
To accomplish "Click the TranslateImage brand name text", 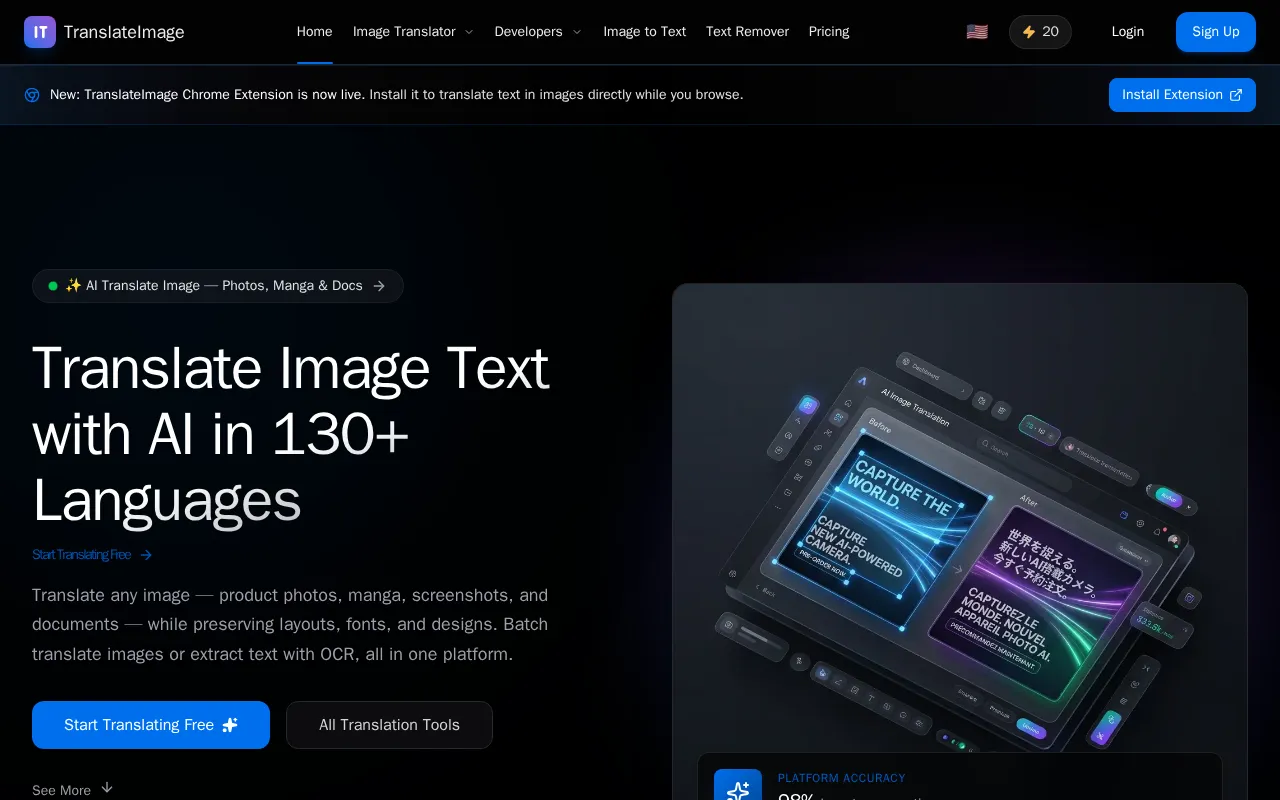I will pyautogui.click(x=124, y=32).
